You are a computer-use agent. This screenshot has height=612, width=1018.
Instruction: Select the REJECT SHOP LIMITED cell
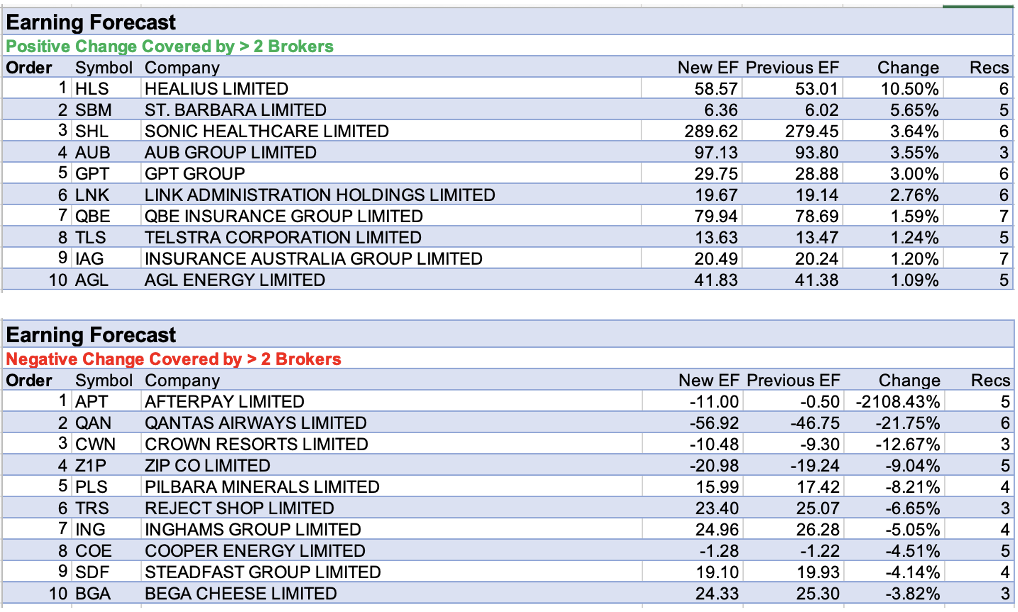click(239, 508)
